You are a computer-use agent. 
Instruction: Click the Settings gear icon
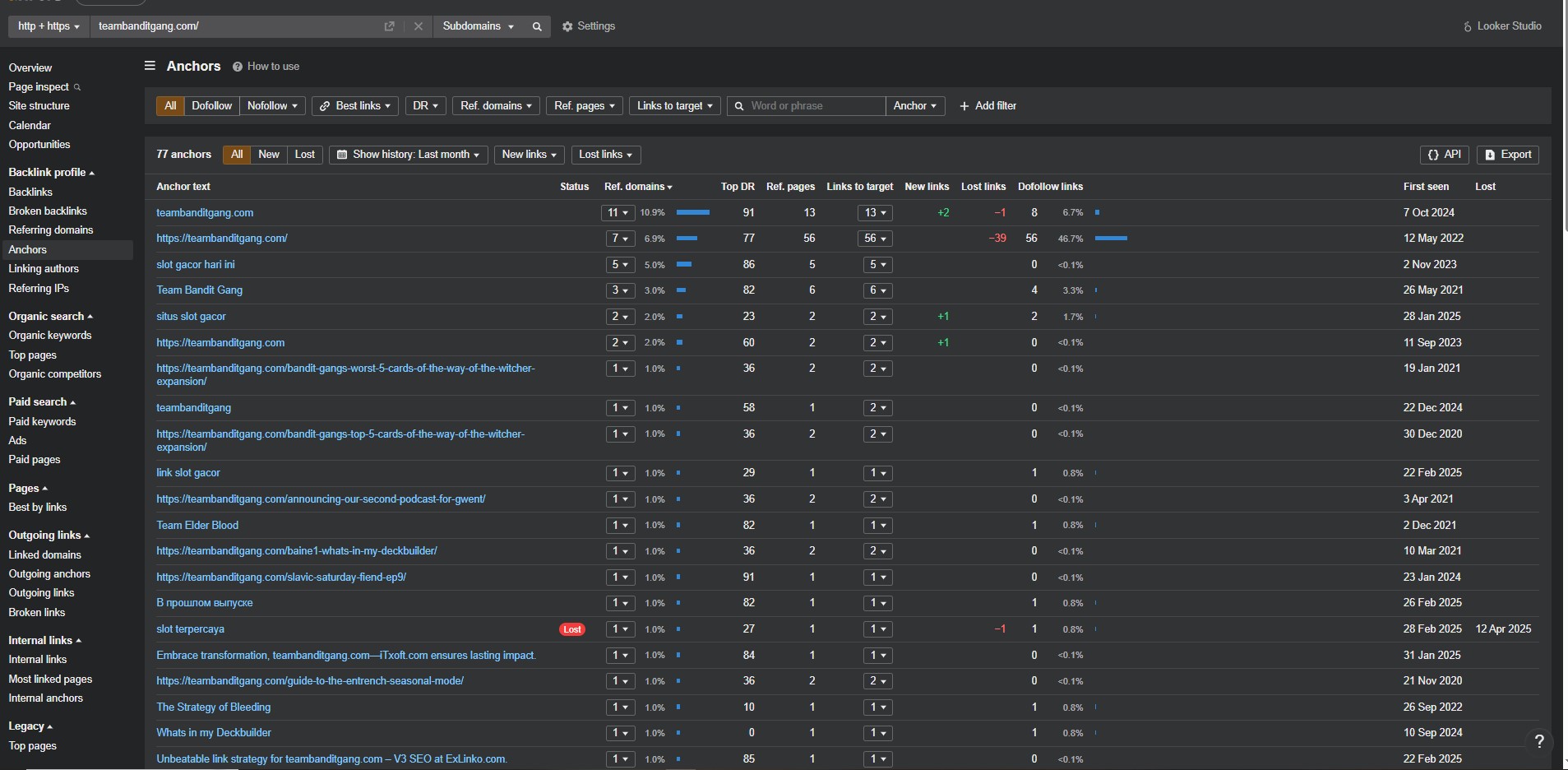coord(567,26)
